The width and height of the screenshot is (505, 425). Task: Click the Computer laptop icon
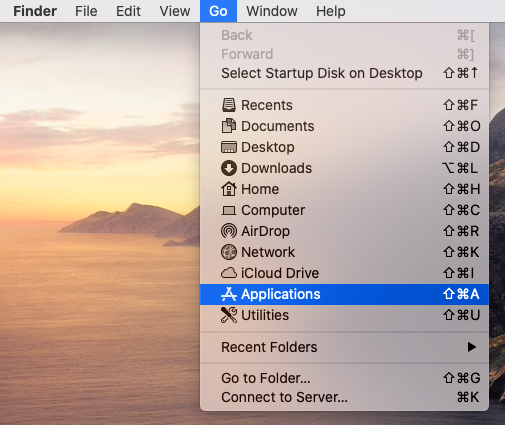(x=229, y=210)
